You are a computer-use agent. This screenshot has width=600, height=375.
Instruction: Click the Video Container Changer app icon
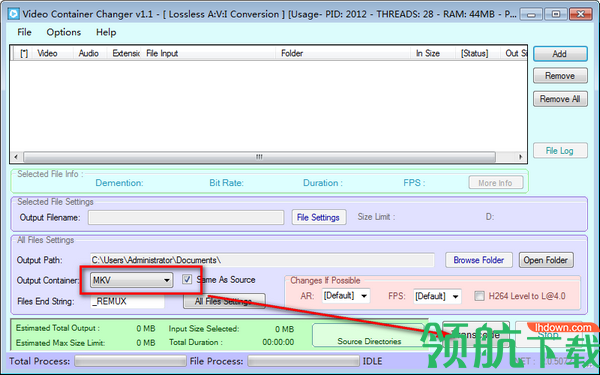click(13, 14)
